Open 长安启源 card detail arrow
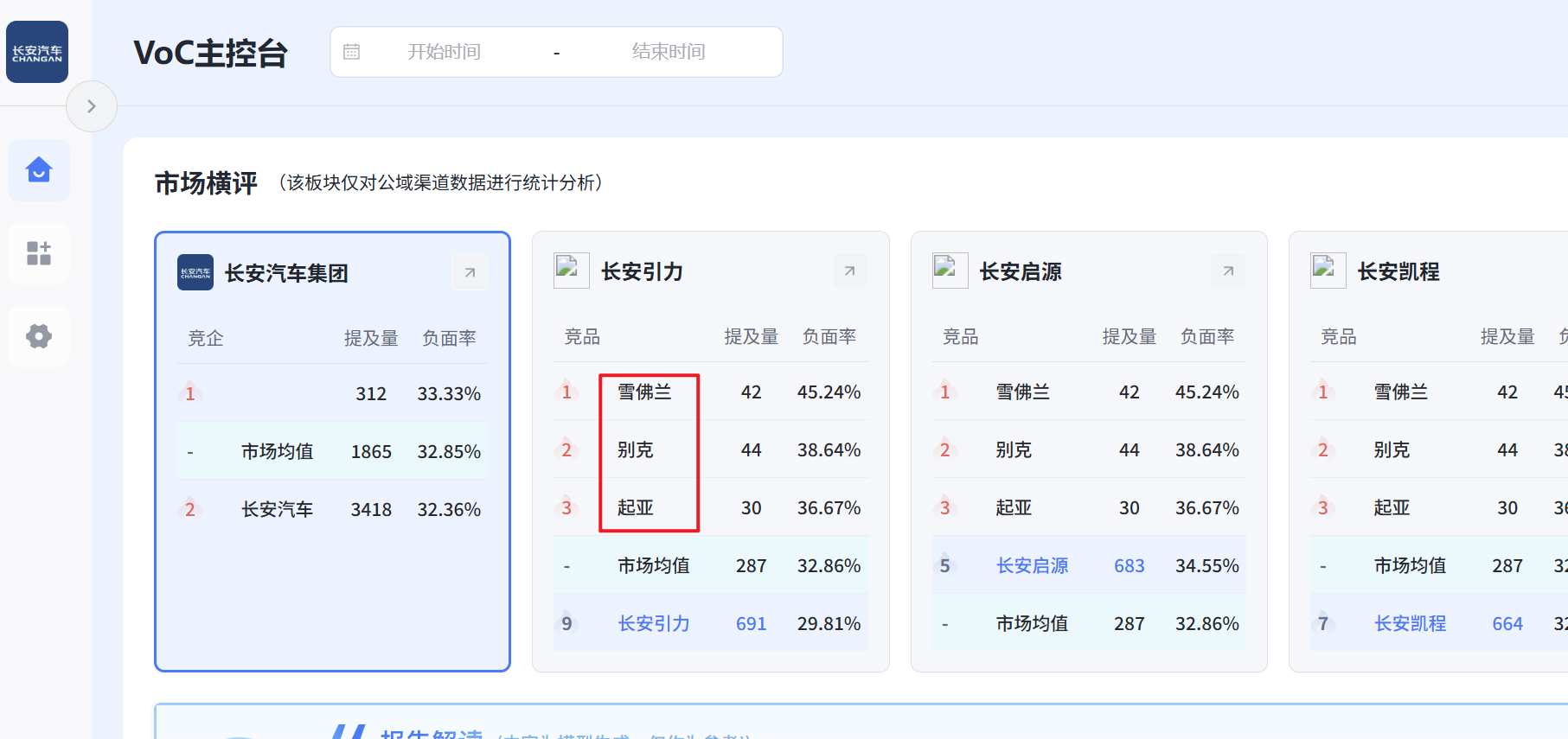This screenshot has width=1568, height=739. (1228, 271)
